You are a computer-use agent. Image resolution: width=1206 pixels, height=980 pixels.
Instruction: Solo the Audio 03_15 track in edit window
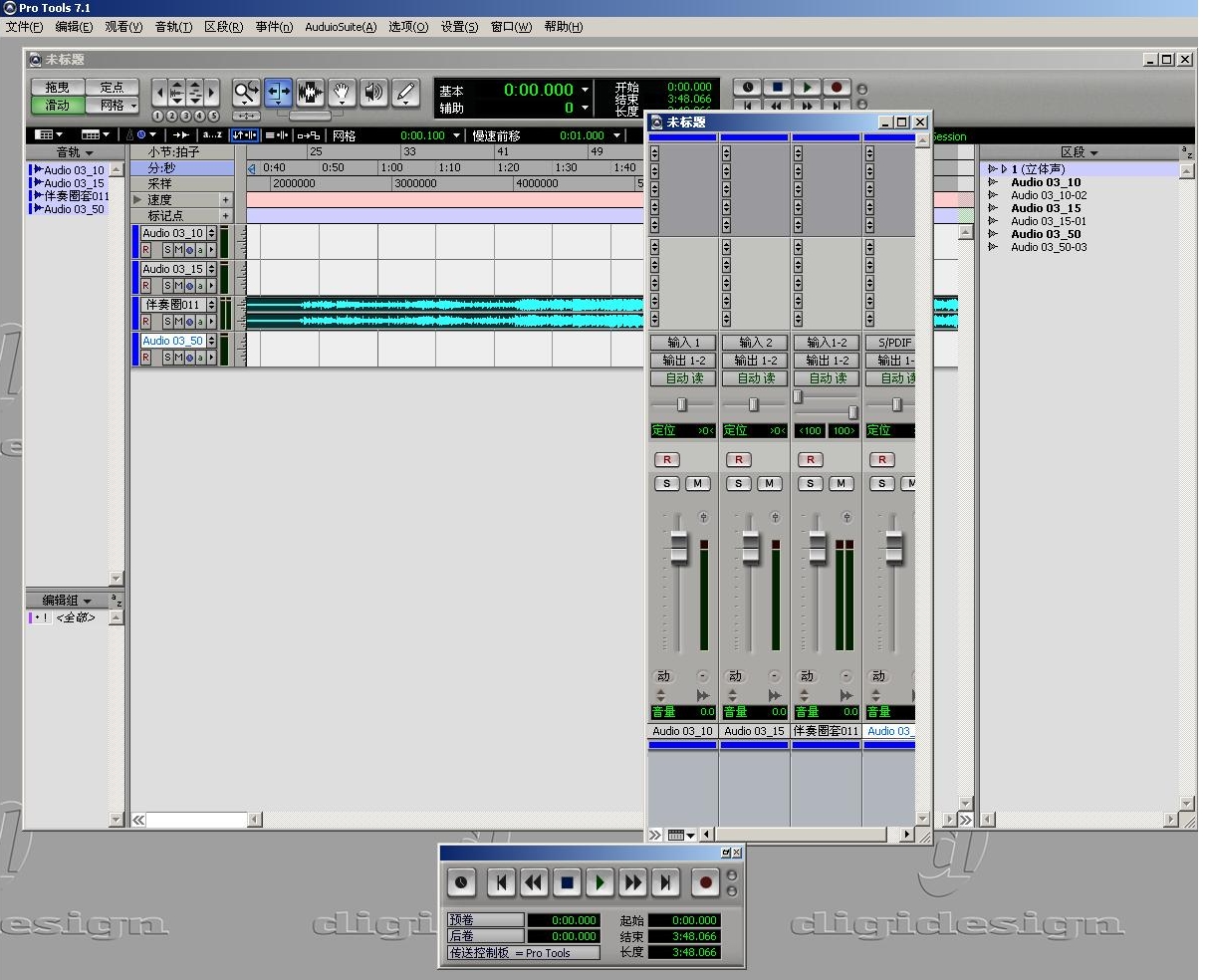(x=167, y=286)
